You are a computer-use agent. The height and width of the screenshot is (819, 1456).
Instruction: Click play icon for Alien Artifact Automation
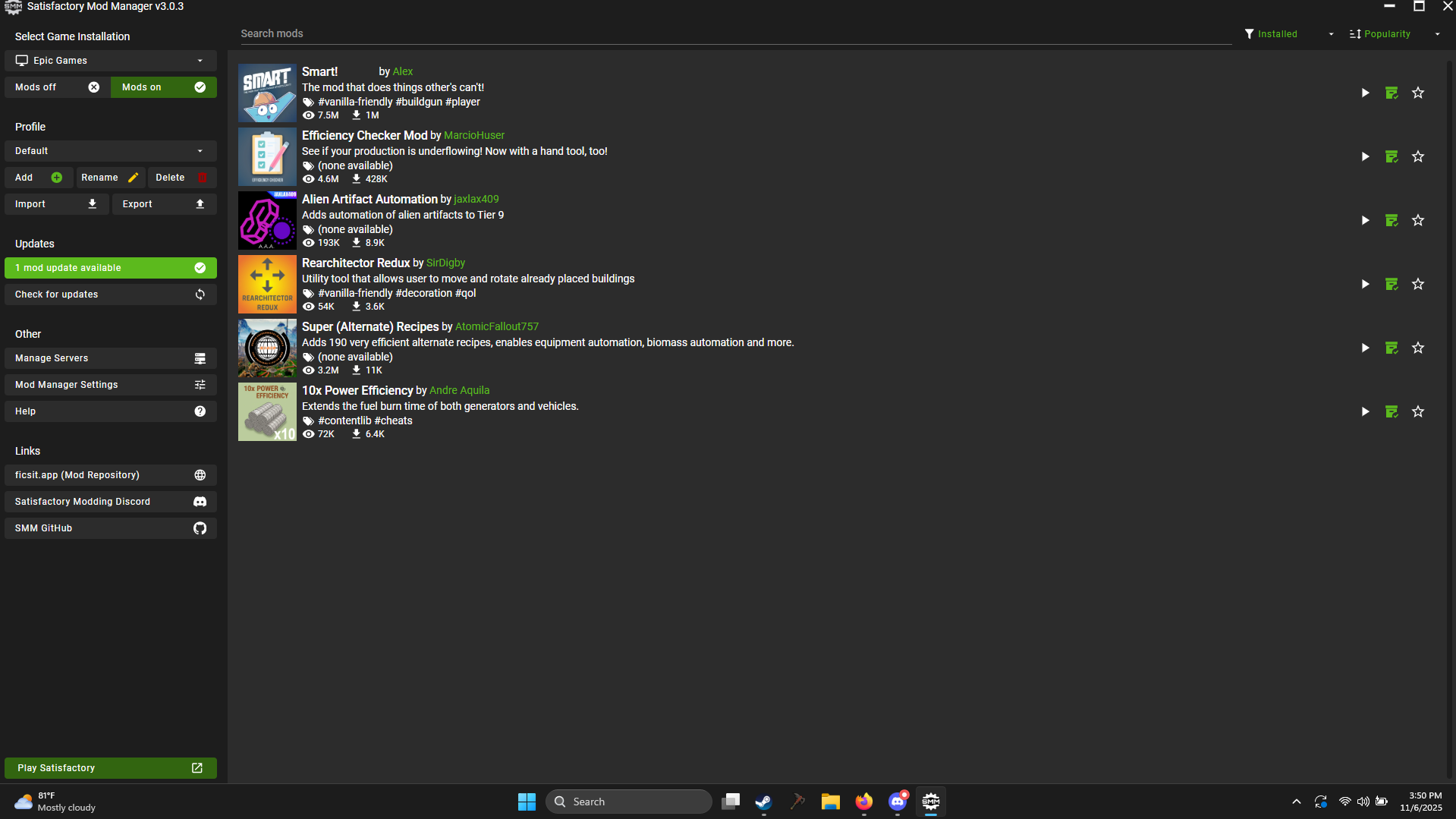1365,220
